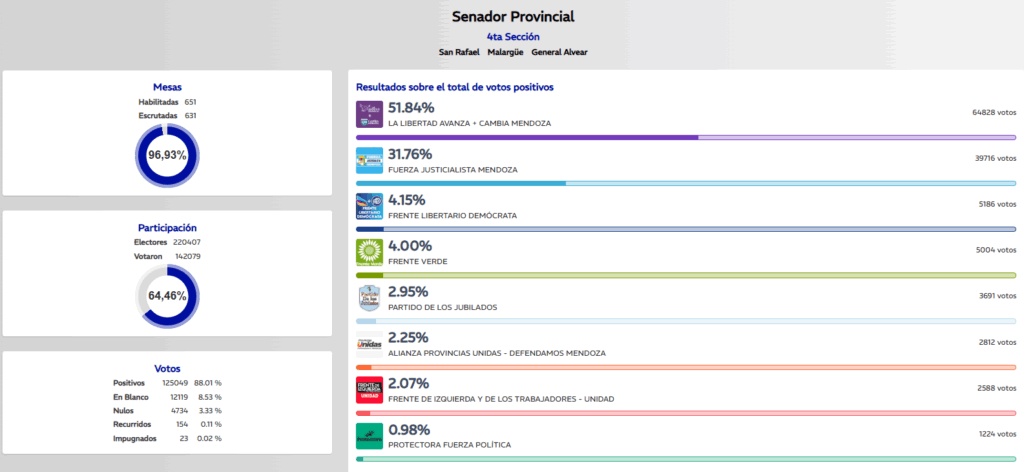Click Frente Libertario Demócrata party logo

pyautogui.click(x=370, y=206)
